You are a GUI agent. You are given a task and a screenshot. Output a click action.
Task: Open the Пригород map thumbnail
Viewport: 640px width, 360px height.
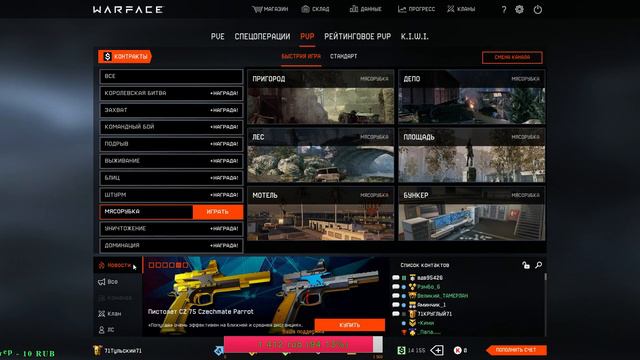320,97
